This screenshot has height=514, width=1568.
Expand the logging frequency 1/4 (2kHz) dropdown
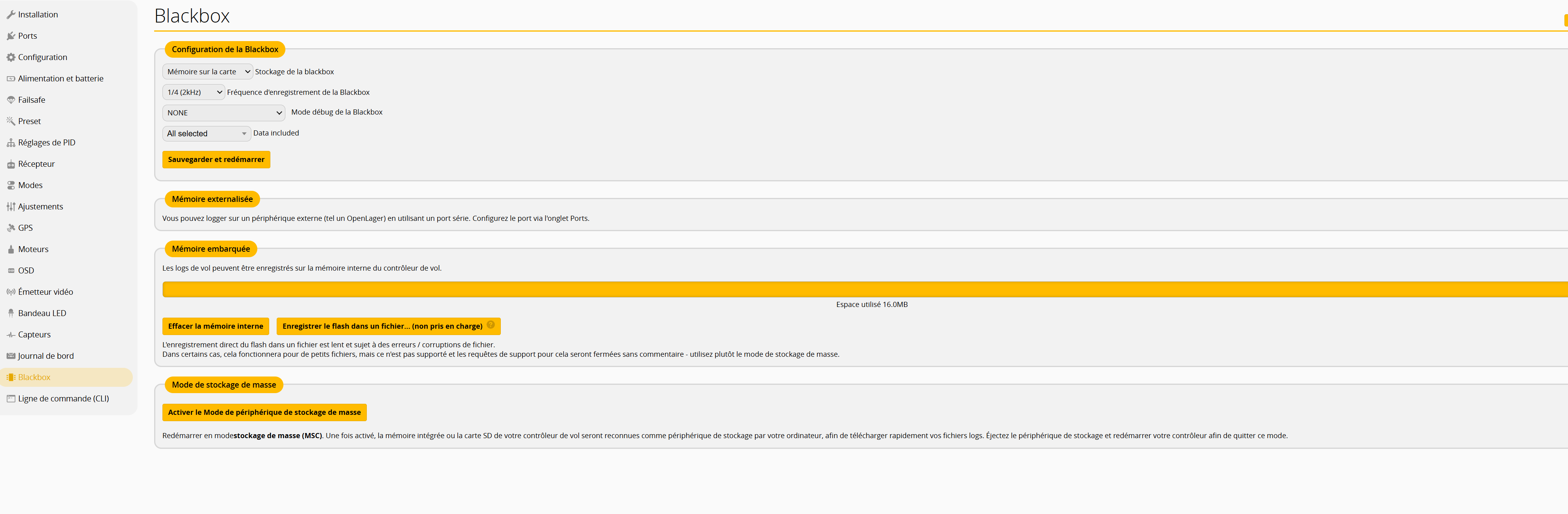pos(194,92)
